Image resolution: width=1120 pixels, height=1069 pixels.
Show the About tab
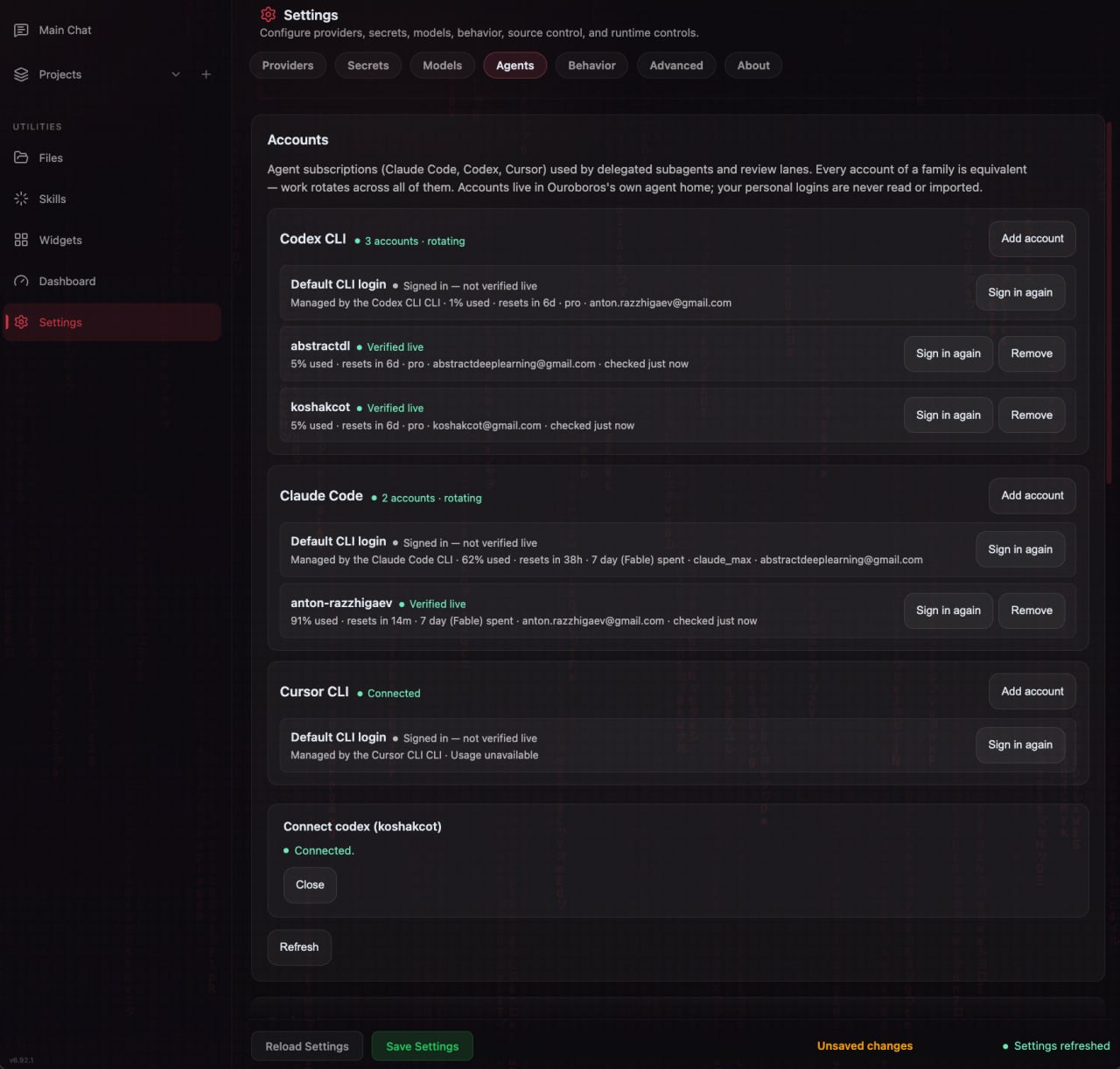[x=753, y=66]
